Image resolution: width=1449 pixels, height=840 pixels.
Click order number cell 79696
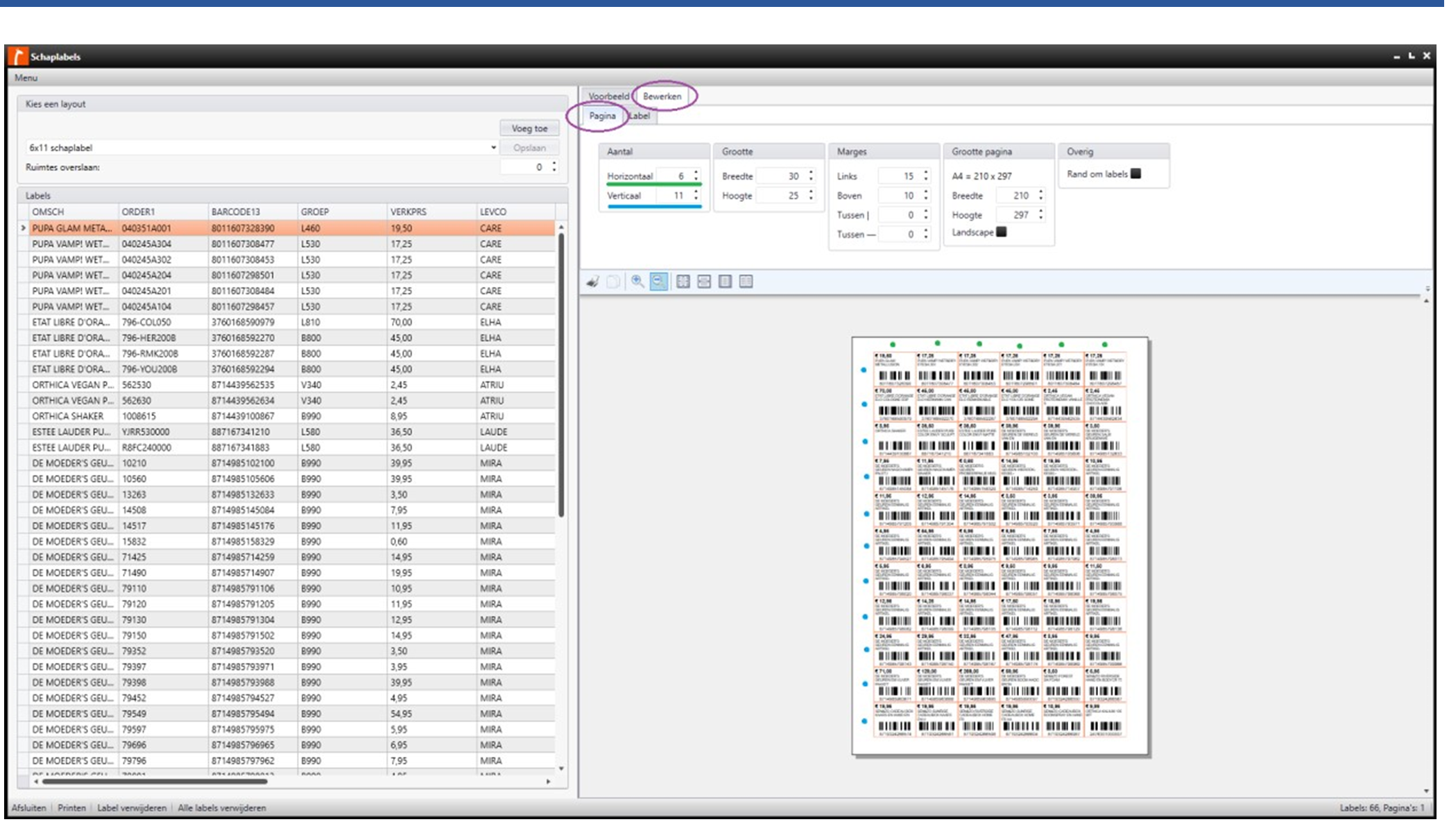(x=164, y=745)
